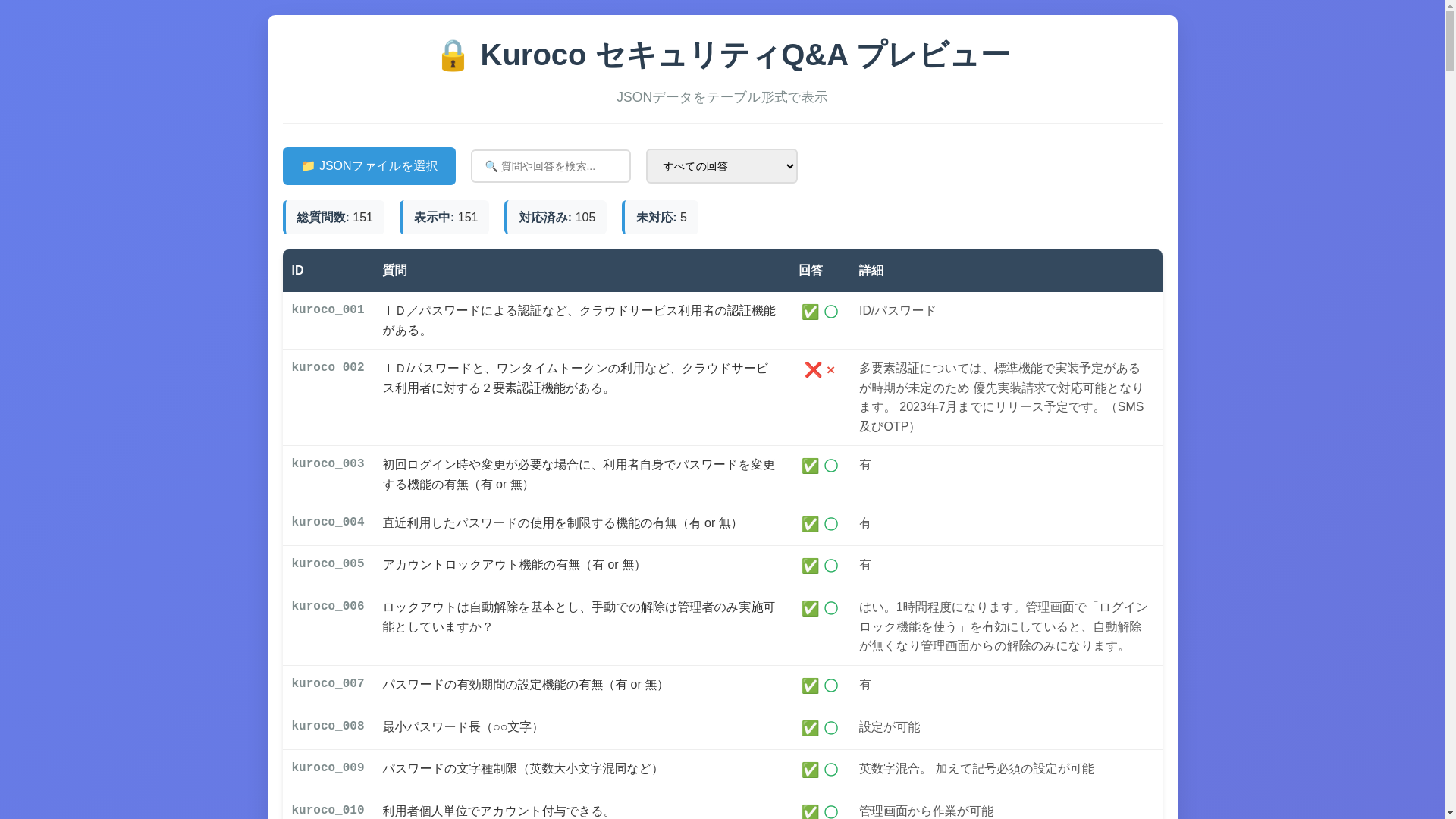Click the green checkmark icon for kuroco_004
1456x819 pixels.
tap(810, 524)
